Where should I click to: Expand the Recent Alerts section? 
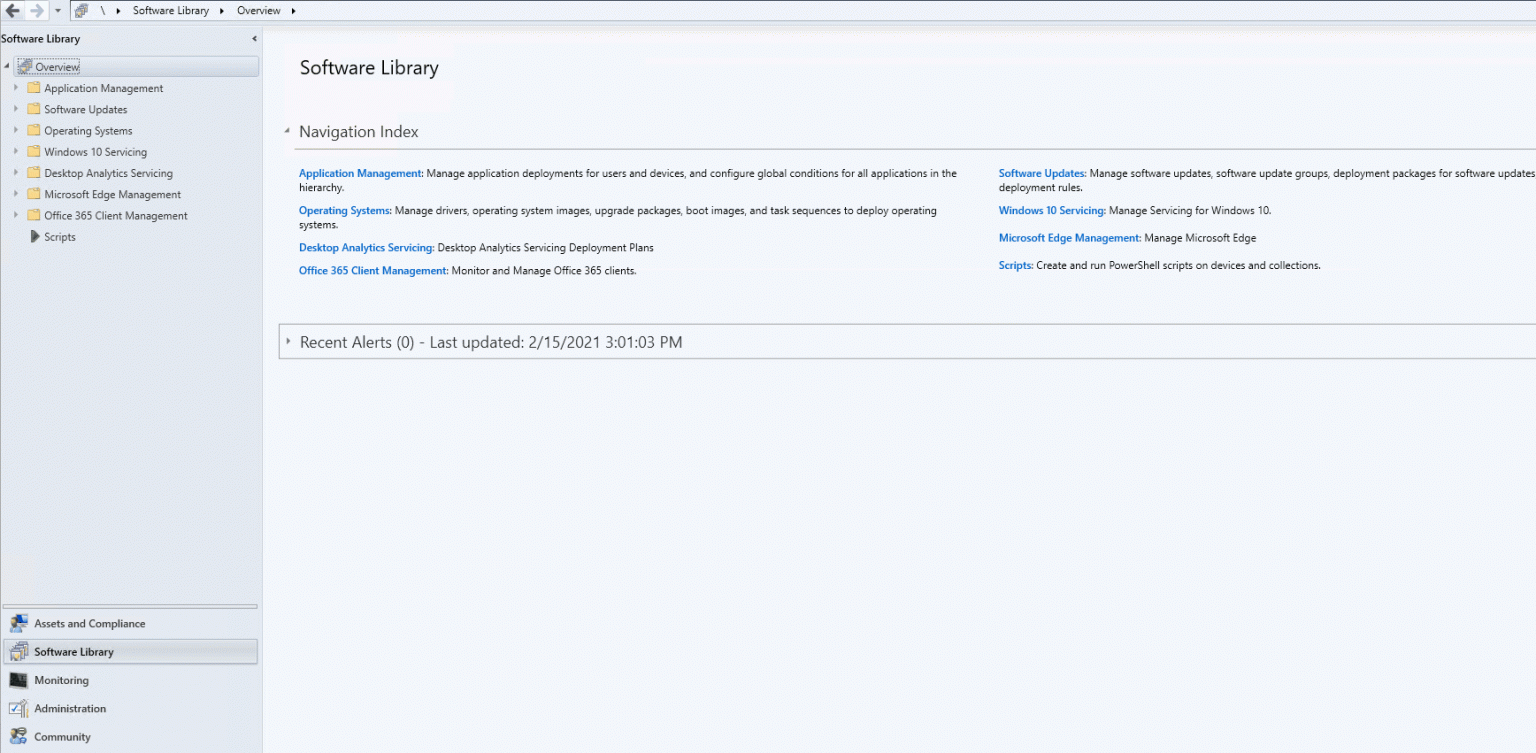[x=289, y=341]
